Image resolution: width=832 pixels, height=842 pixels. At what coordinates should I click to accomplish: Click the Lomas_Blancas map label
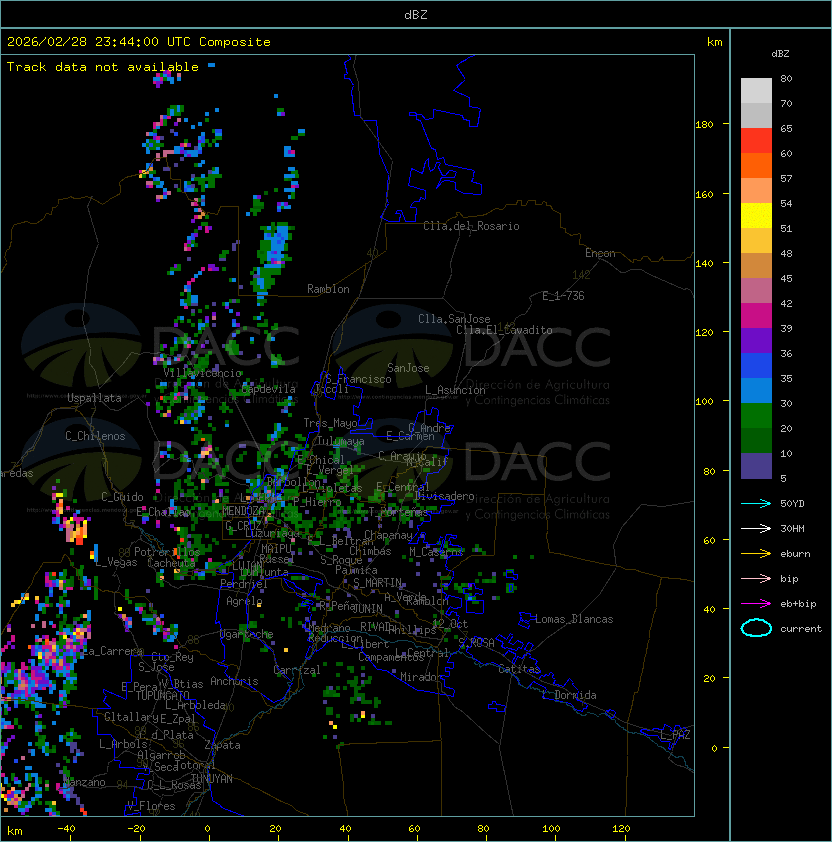tap(574, 619)
